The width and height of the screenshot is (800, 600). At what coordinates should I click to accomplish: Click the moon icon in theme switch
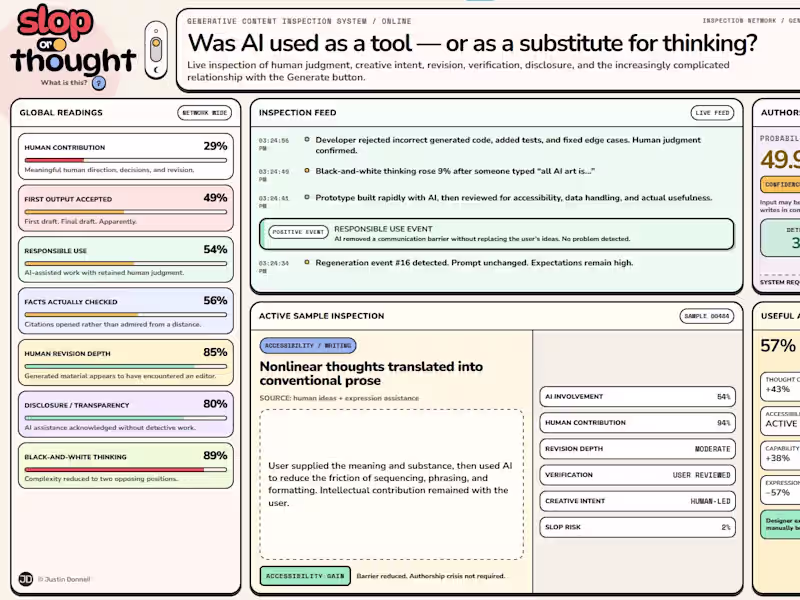click(156, 69)
